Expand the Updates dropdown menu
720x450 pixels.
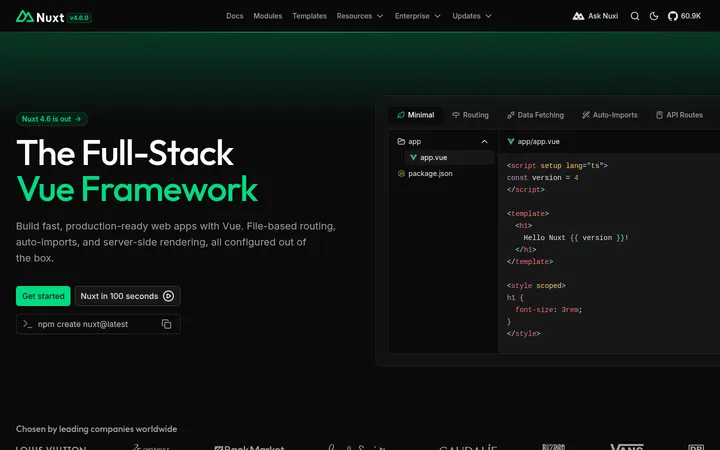(x=472, y=16)
